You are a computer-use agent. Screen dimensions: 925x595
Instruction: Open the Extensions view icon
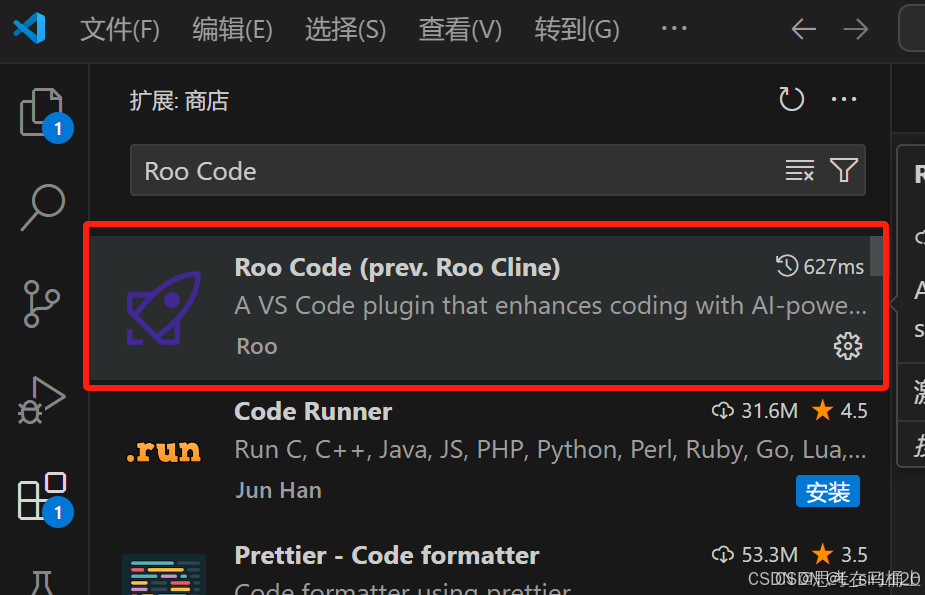(44, 498)
